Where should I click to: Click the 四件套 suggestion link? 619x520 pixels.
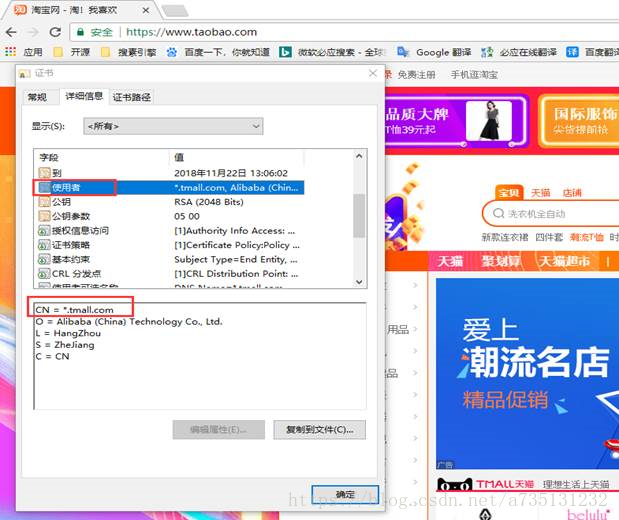[x=549, y=237]
